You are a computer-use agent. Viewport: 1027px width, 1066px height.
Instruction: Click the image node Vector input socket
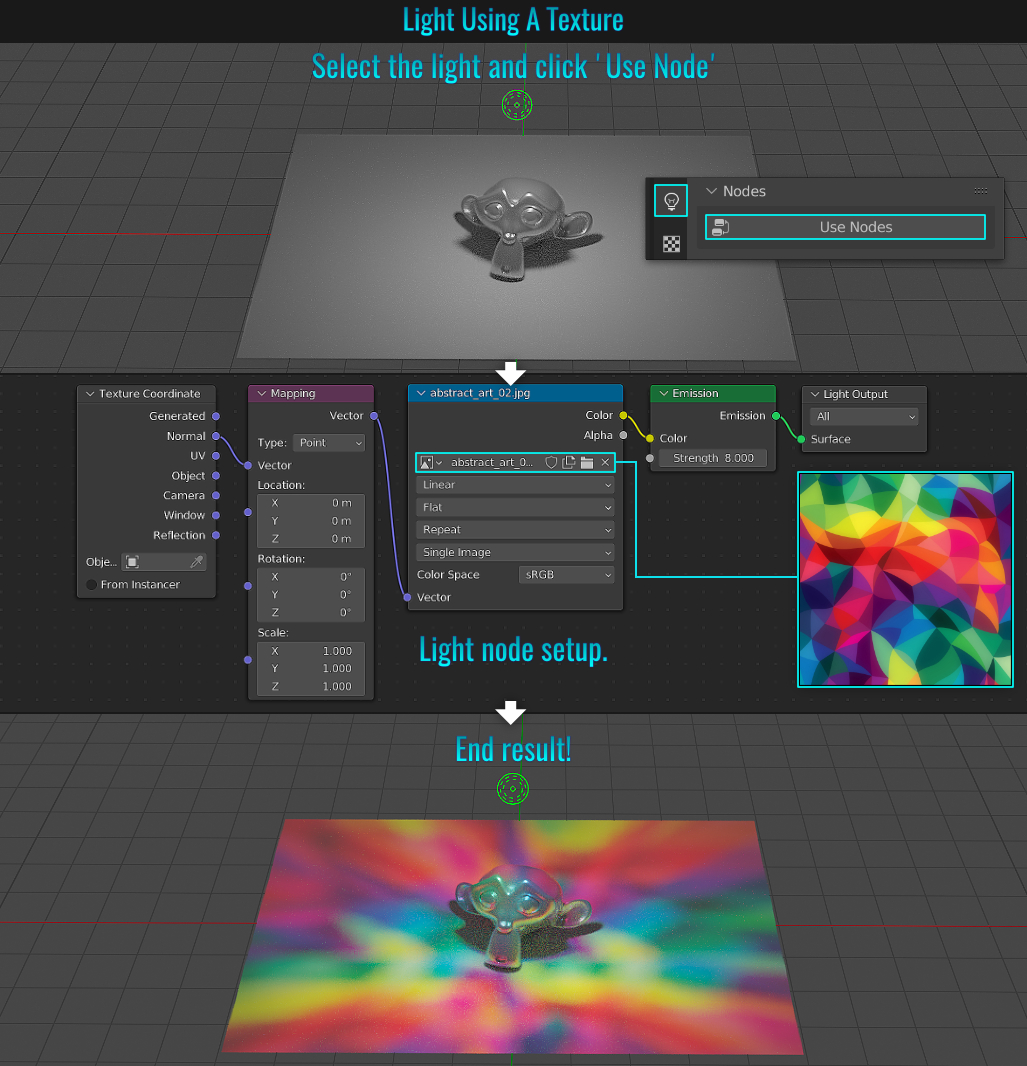point(407,597)
